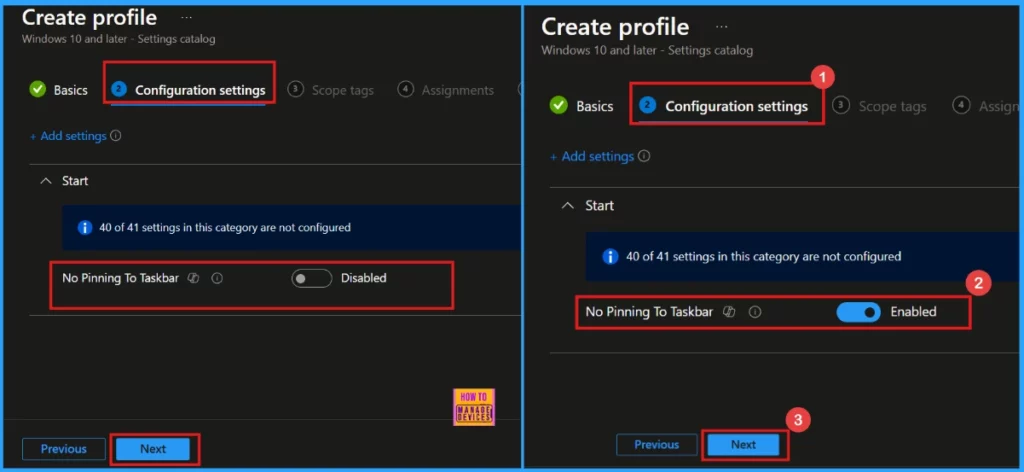This screenshot has width=1024, height=472.
Task: Click step 3 circle beside right Scope tags
Action: 841,105
